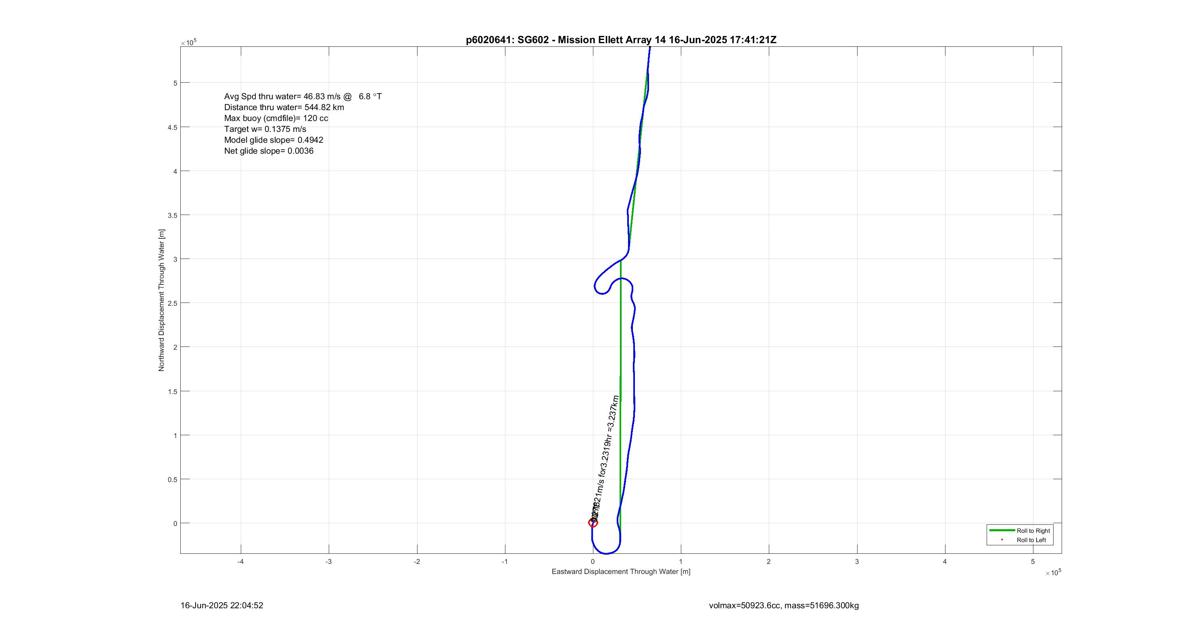Screen dimensions: 1200x622
Task: Click the y-axis tick label '0.5'
Action: point(171,479)
